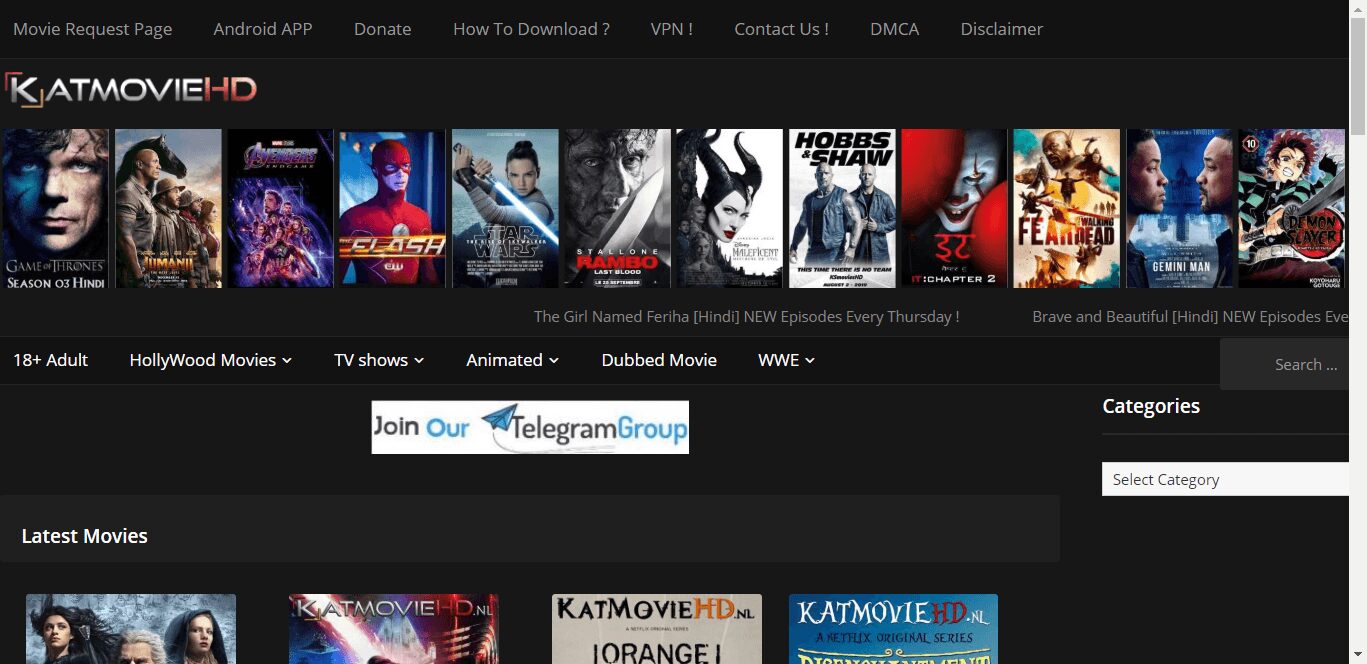Click Join Our Telegram Group banner
The height and width of the screenshot is (664, 1367).
coord(530,427)
